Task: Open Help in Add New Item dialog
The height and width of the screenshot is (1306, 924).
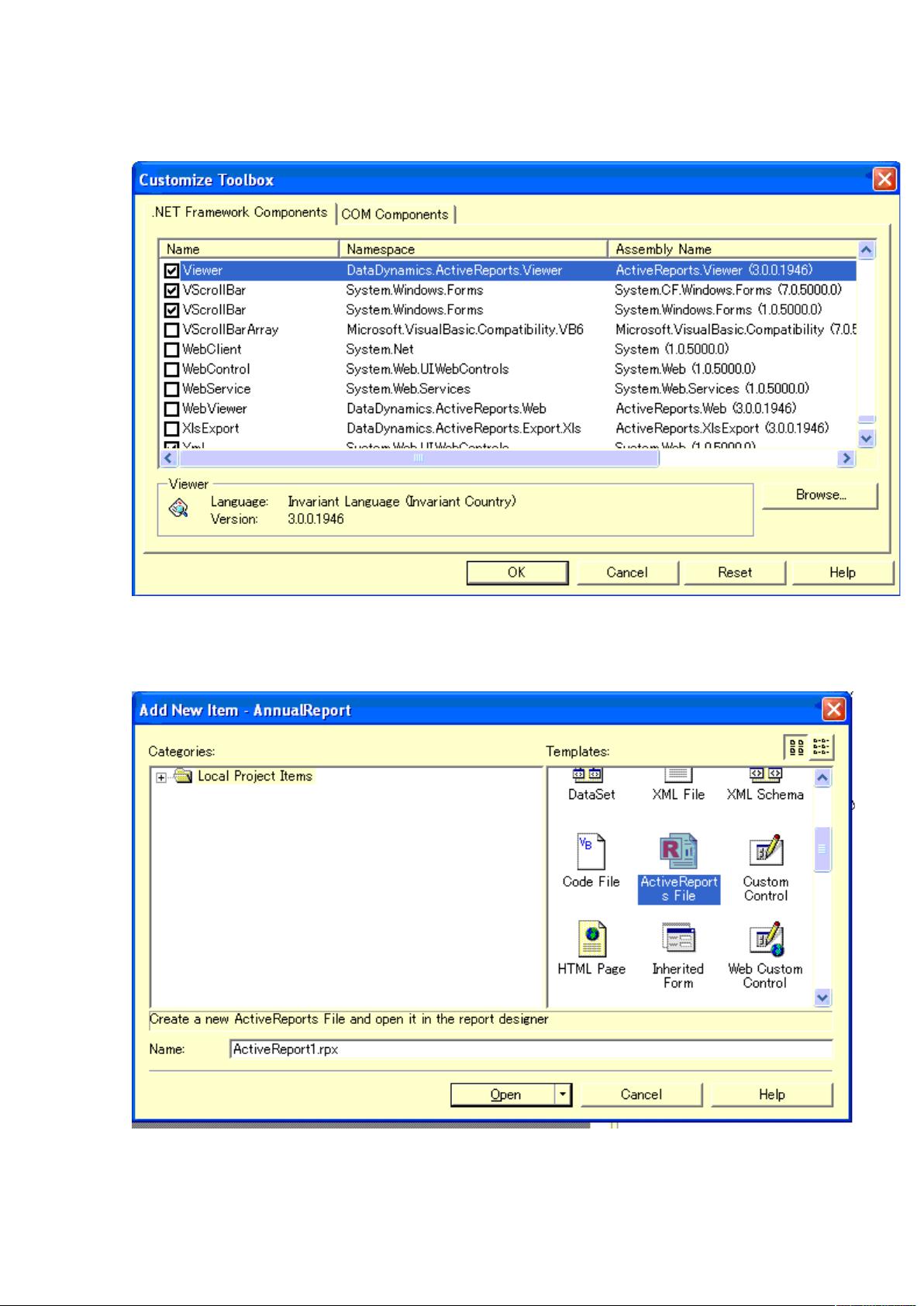Action: coord(772,1094)
